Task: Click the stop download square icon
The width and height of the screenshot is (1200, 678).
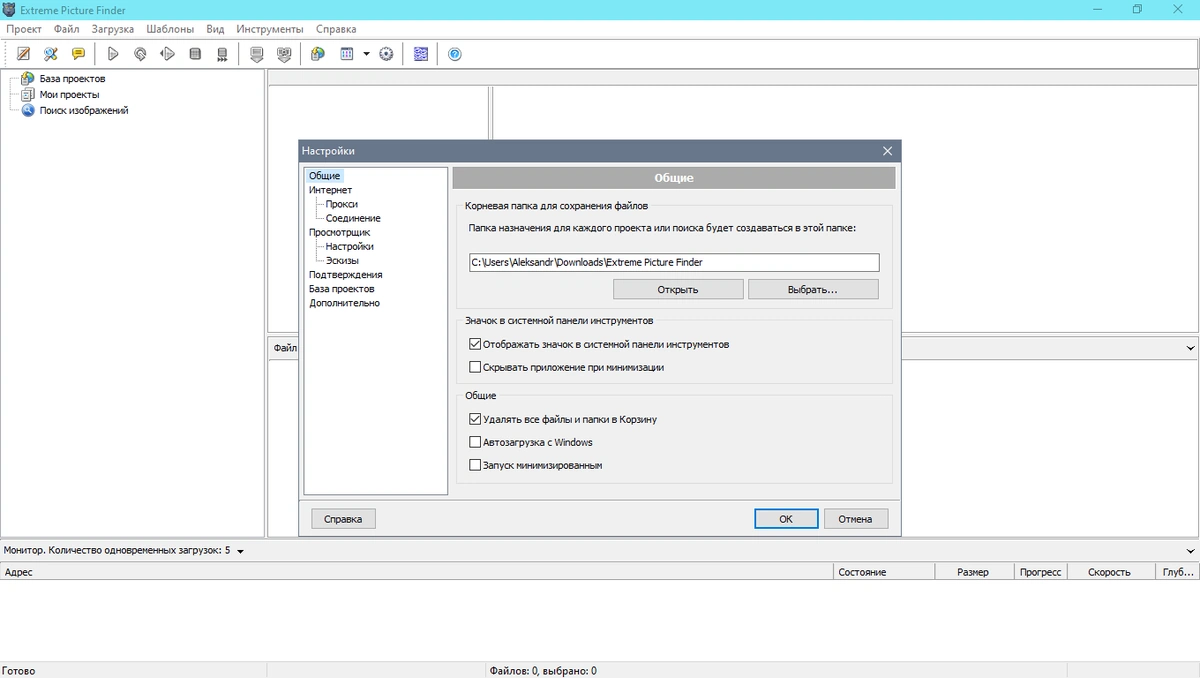Action: [195, 54]
